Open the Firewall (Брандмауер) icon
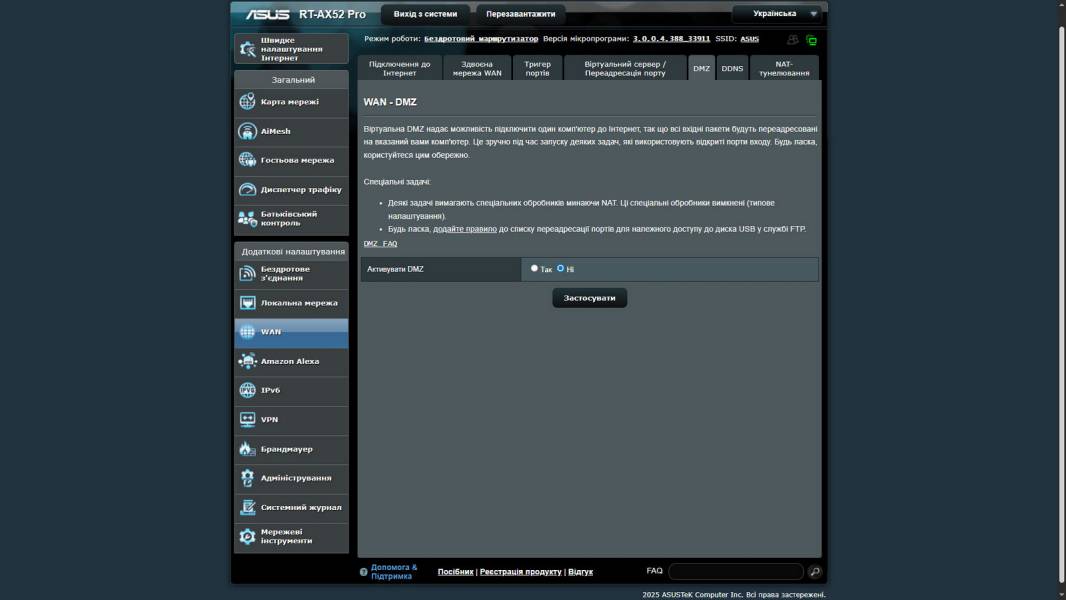 [248, 449]
